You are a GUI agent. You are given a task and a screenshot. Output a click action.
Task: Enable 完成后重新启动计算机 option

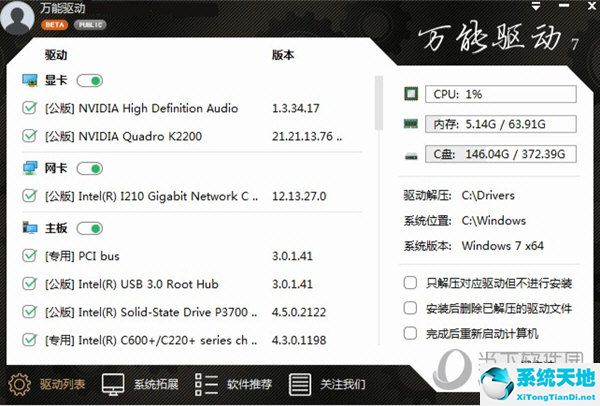(x=410, y=333)
